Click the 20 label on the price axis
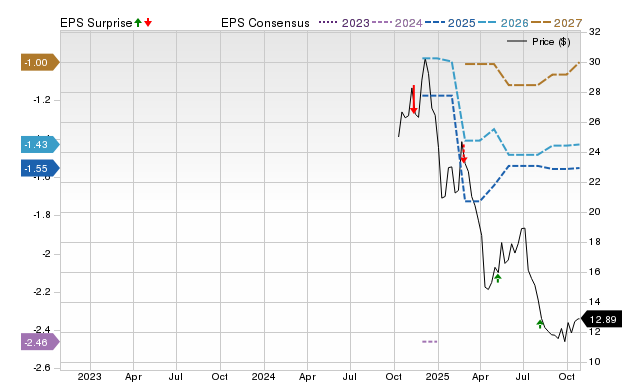This screenshot has width=640, height=382. coord(595,212)
